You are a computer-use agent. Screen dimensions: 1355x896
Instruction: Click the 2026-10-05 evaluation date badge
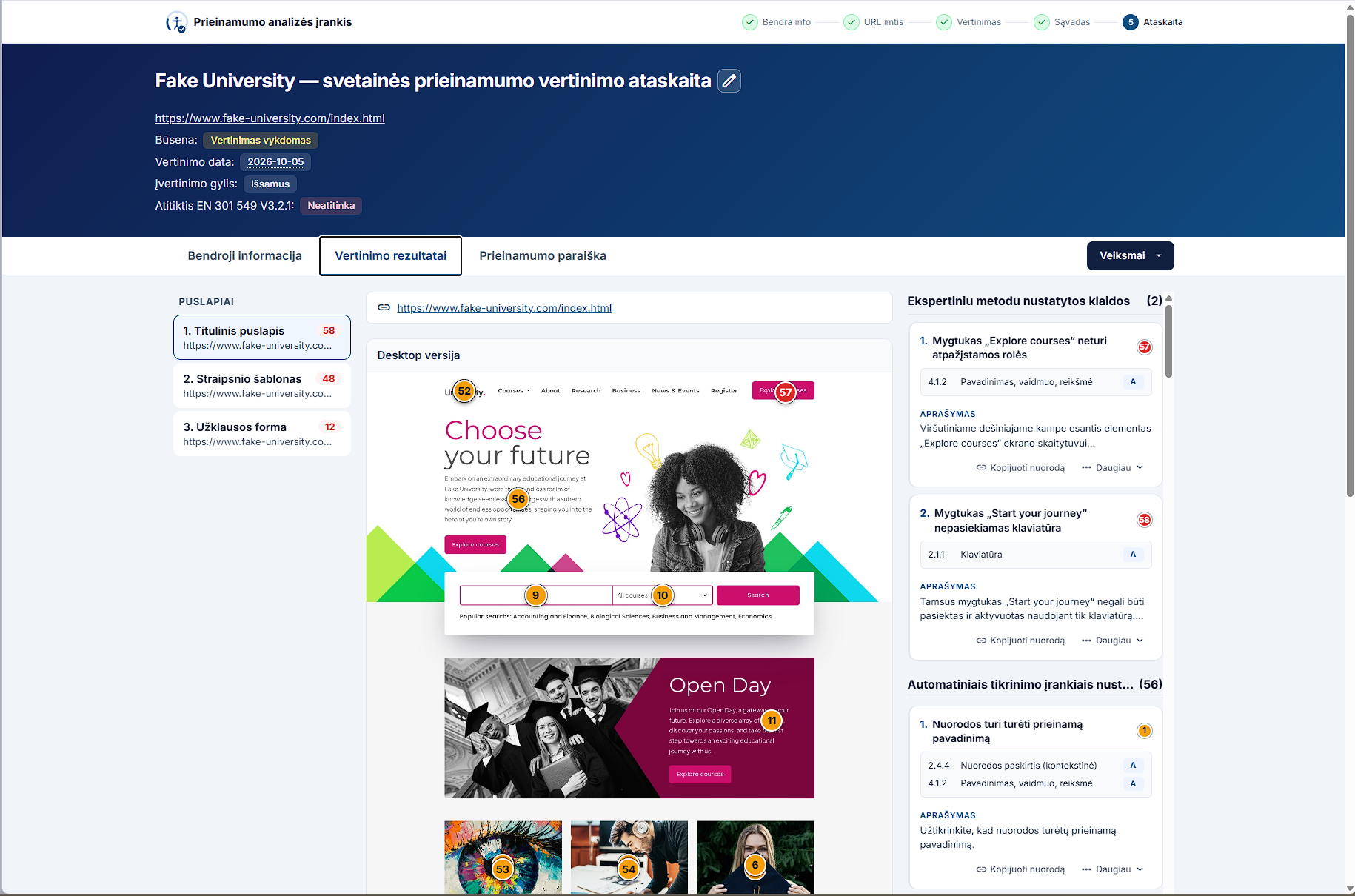pyautogui.click(x=275, y=162)
